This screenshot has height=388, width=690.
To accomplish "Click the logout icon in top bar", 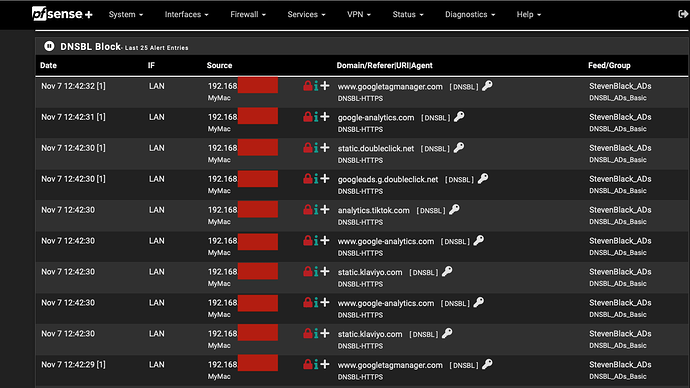I will (x=683, y=14).
